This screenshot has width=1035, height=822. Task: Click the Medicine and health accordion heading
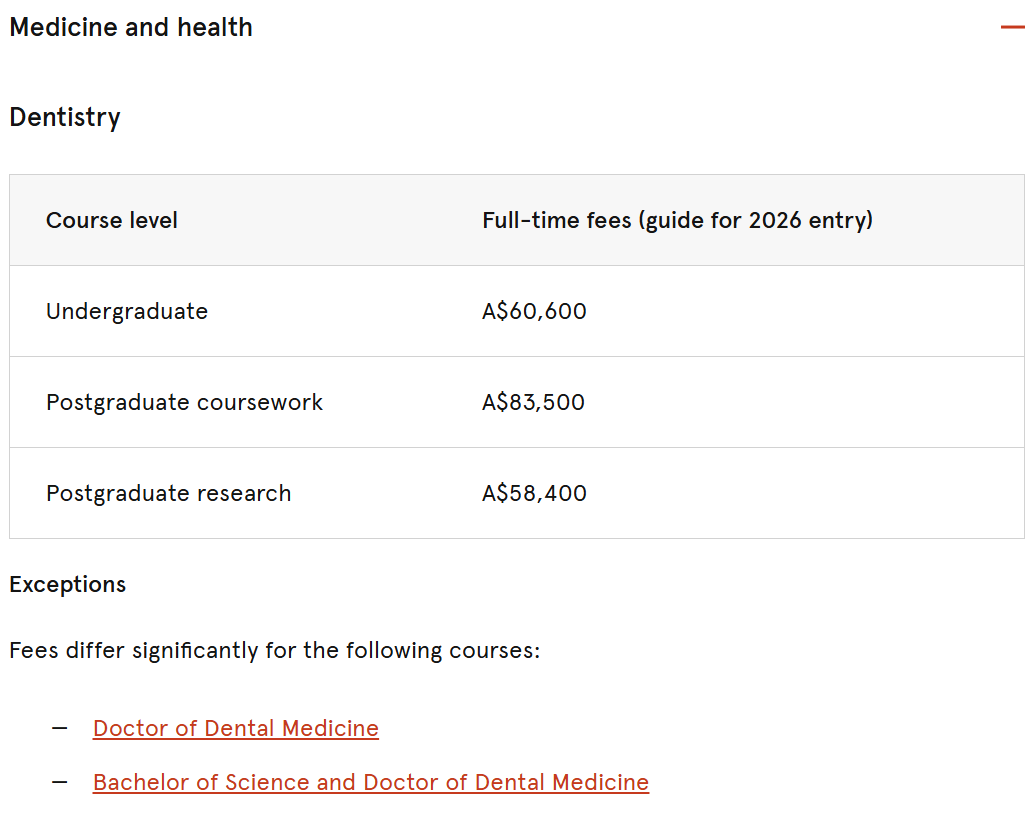coord(131,27)
